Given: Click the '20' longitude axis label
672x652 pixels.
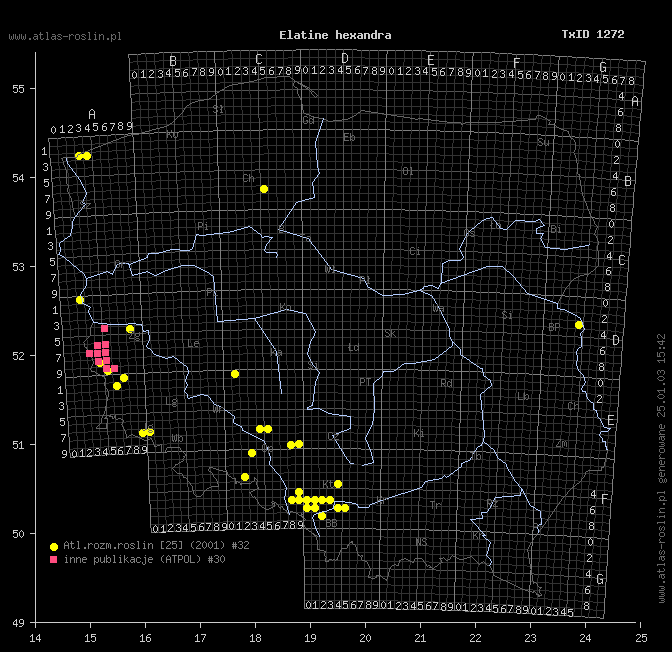Looking at the screenshot, I should click(x=365, y=638).
